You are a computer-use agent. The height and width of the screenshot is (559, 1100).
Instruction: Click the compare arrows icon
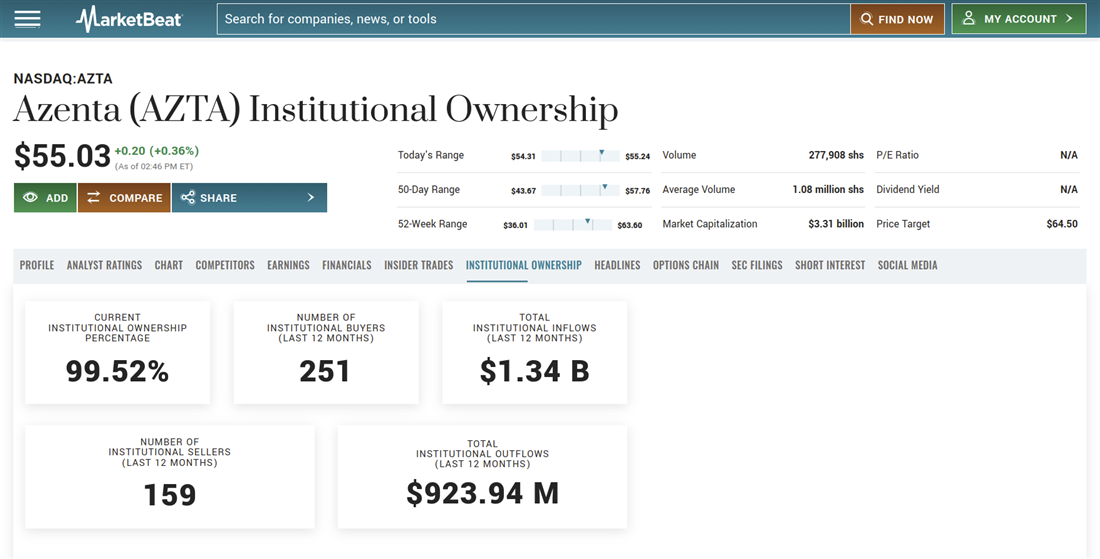click(x=94, y=198)
